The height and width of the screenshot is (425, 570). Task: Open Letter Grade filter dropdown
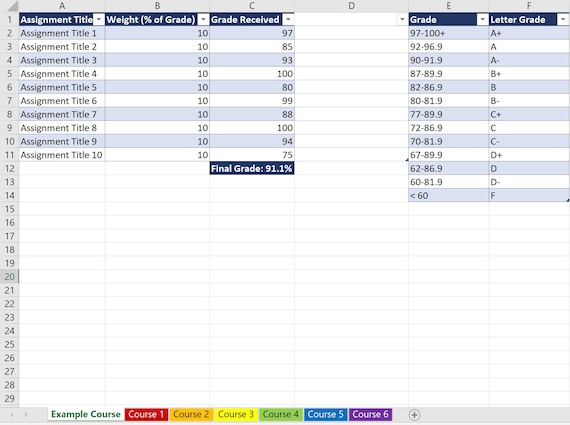(x=563, y=20)
